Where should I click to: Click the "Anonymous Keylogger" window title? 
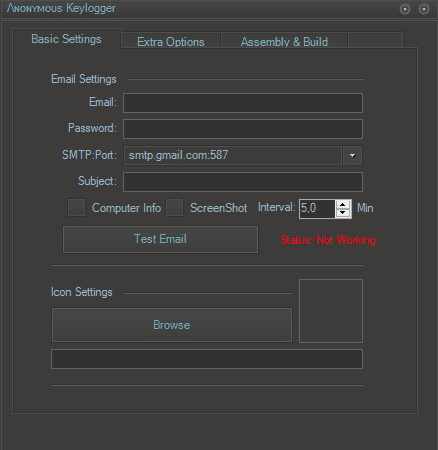click(x=61, y=8)
